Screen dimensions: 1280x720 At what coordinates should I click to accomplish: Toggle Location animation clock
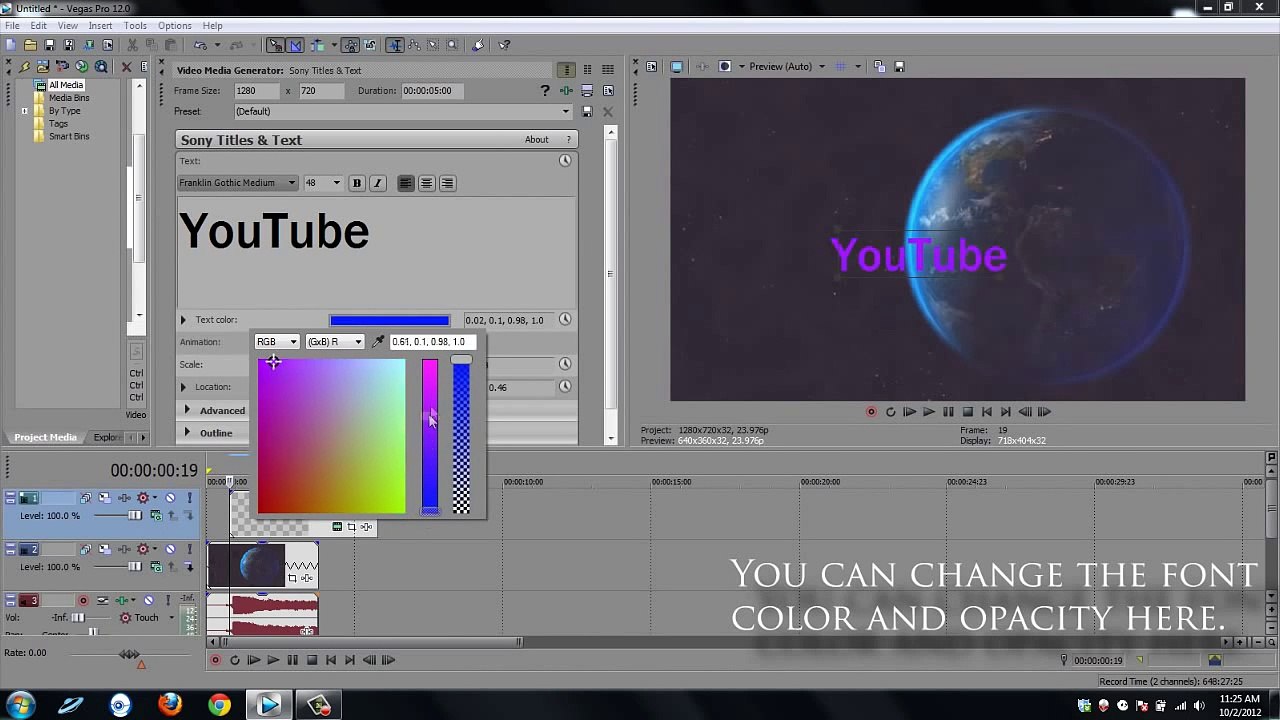tap(565, 387)
